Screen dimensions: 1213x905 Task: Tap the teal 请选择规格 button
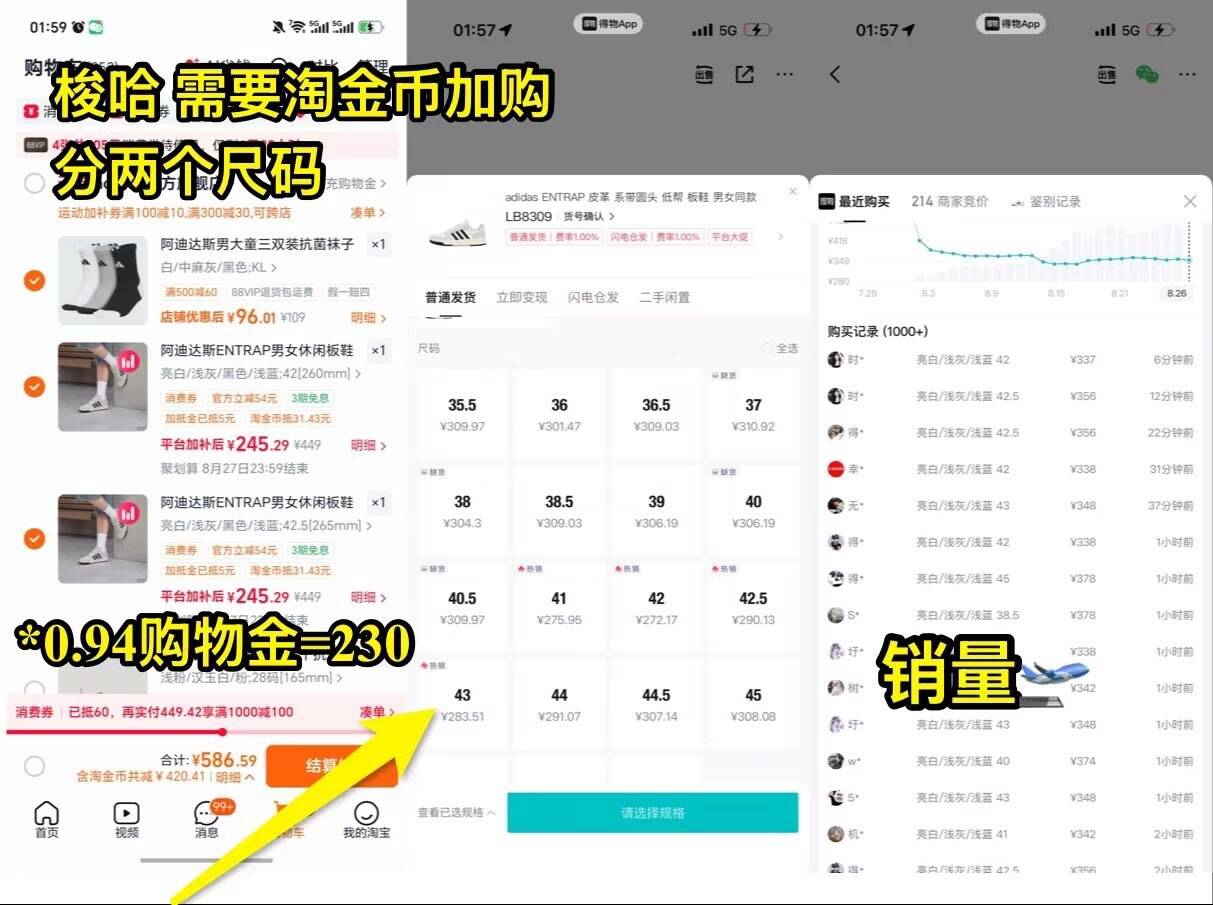[x=653, y=813]
